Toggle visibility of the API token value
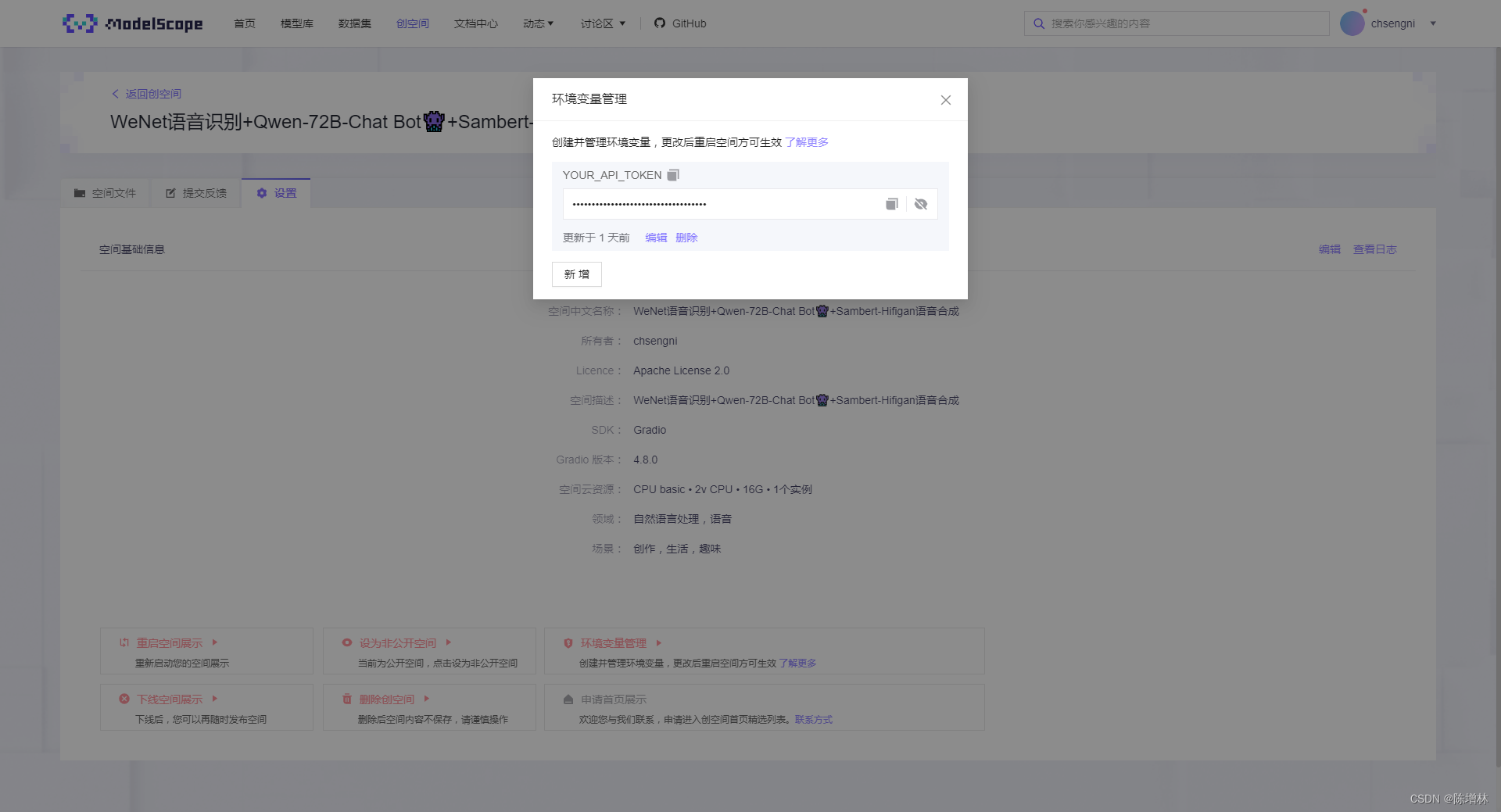The image size is (1501, 812). coord(921,204)
